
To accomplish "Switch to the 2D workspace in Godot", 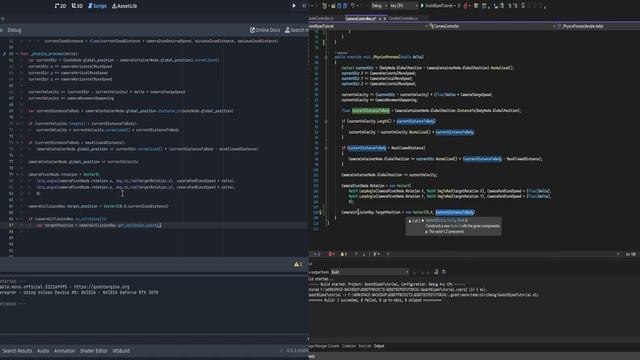I will pyautogui.click(x=60, y=6).
